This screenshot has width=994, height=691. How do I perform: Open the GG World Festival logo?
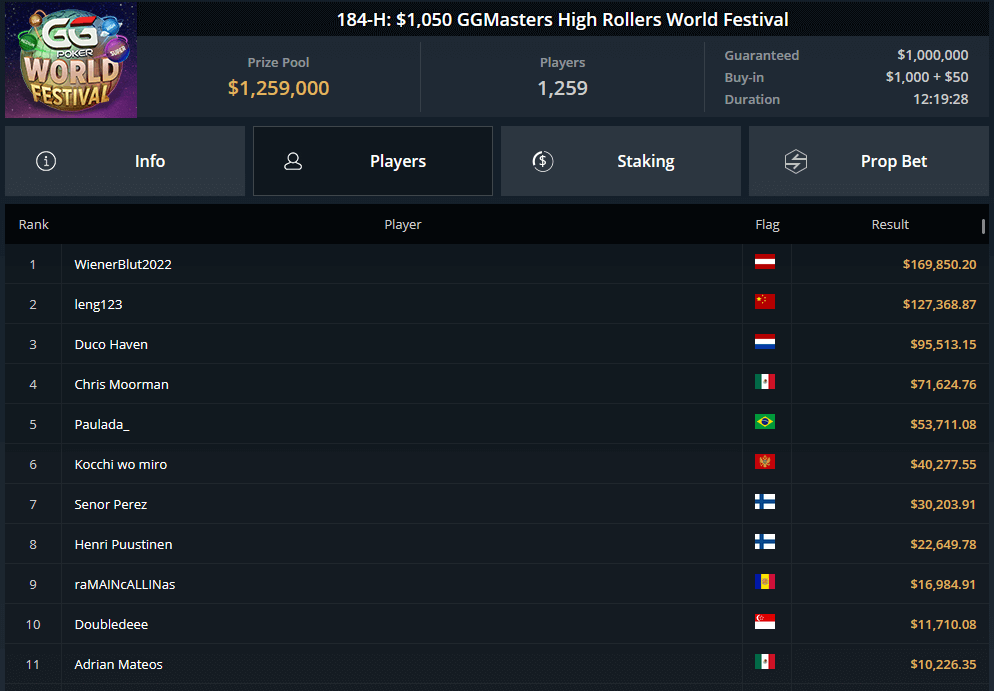(70, 60)
